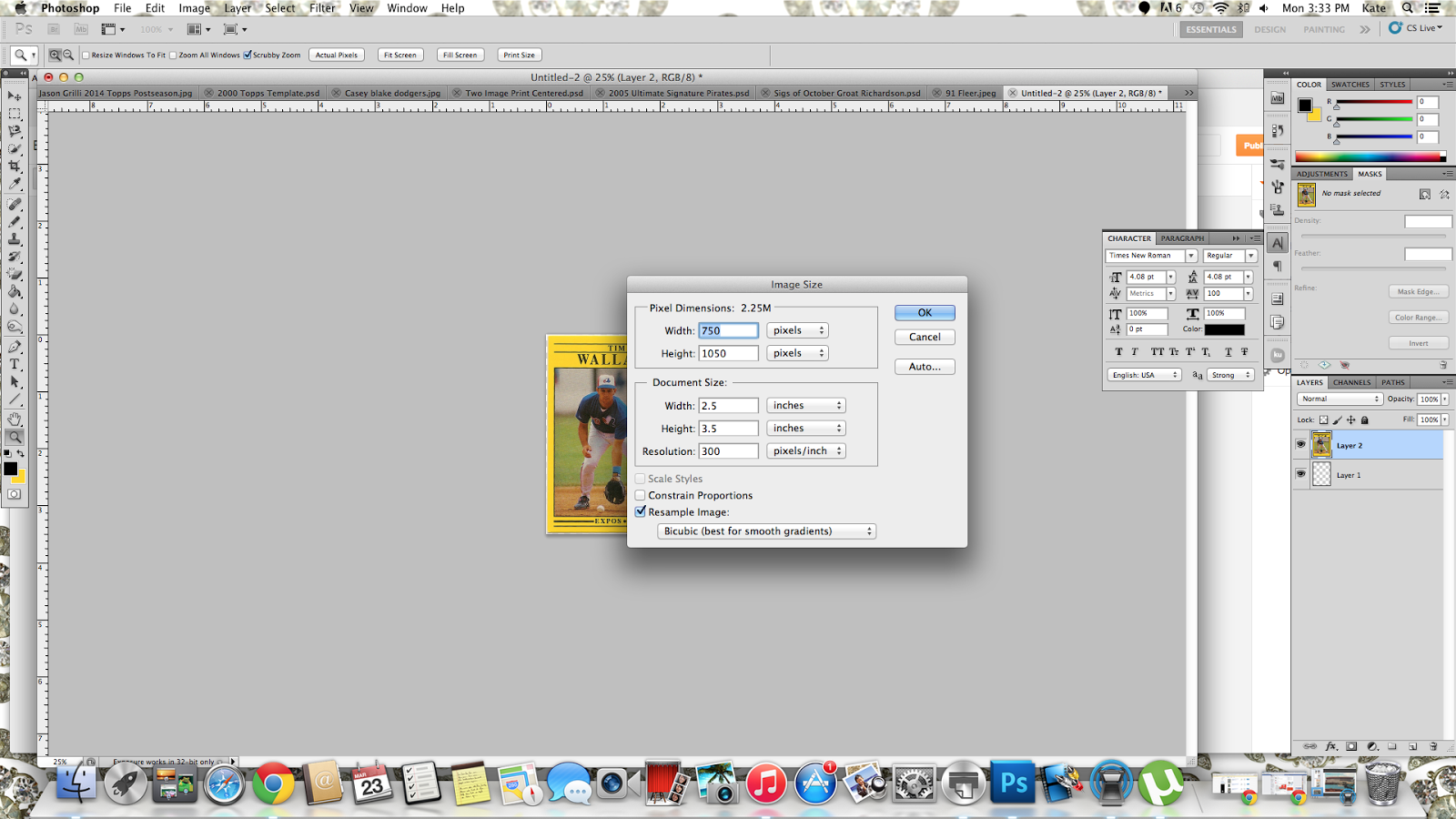Open Times New Roman font dropdown
1456x819 pixels.
[x=1191, y=256]
